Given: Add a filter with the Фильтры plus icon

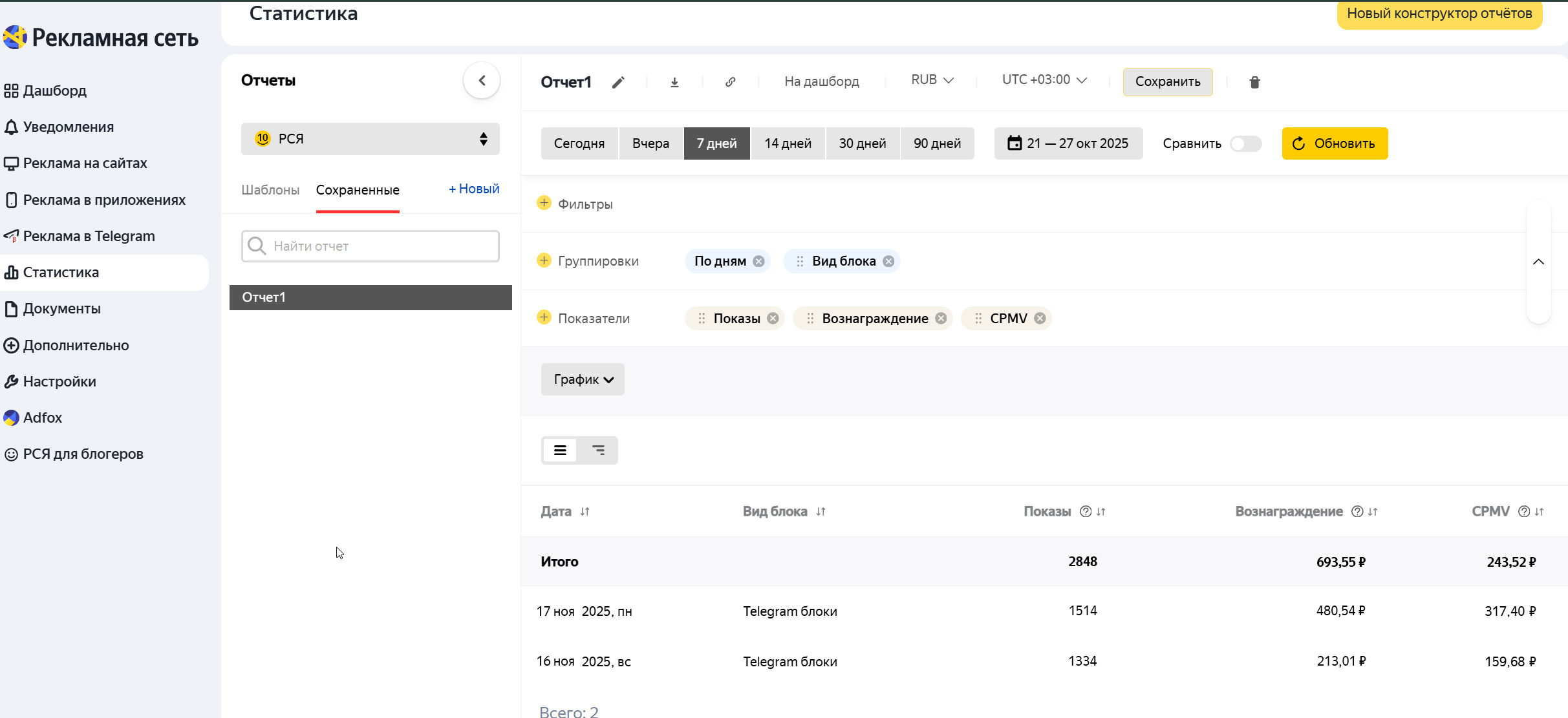Looking at the screenshot, I should [544, 203].
